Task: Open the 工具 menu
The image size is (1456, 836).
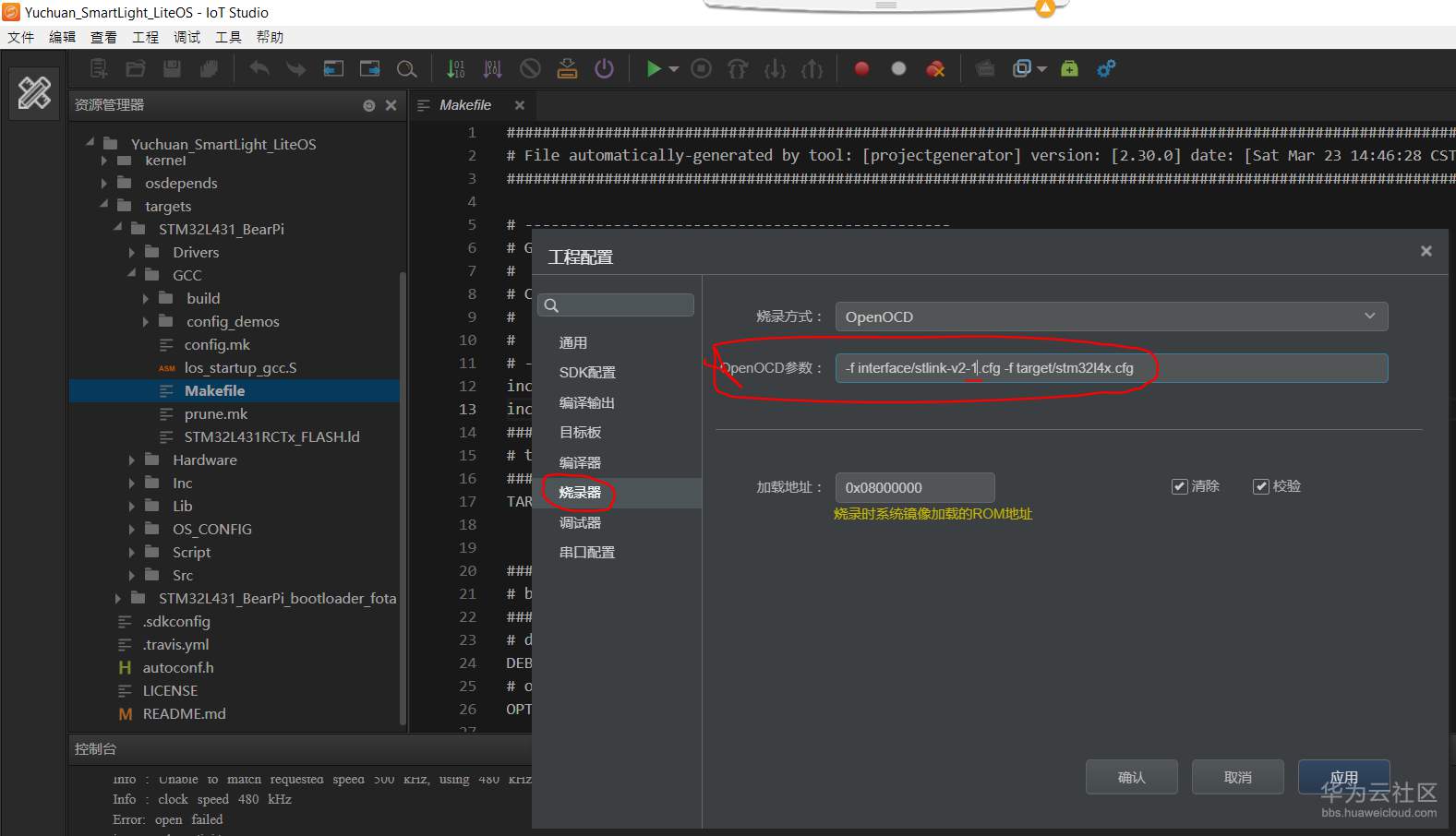Action: (x=228, y=37)
